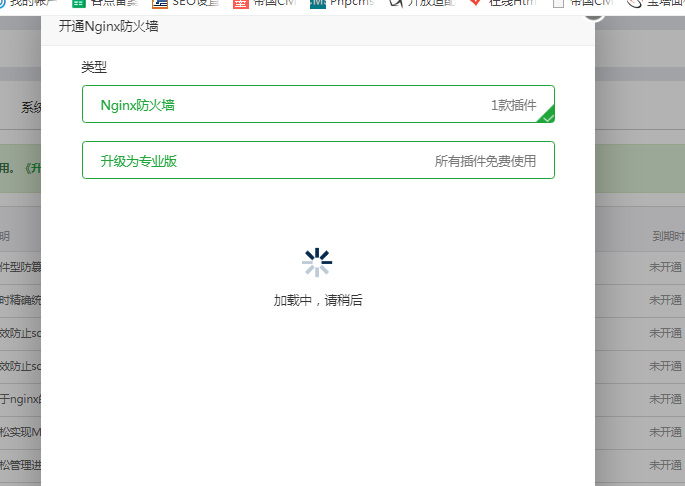The image size is (685, 486).
Task: Open the 我的帐户 bookmark
Action: point(31,3)
